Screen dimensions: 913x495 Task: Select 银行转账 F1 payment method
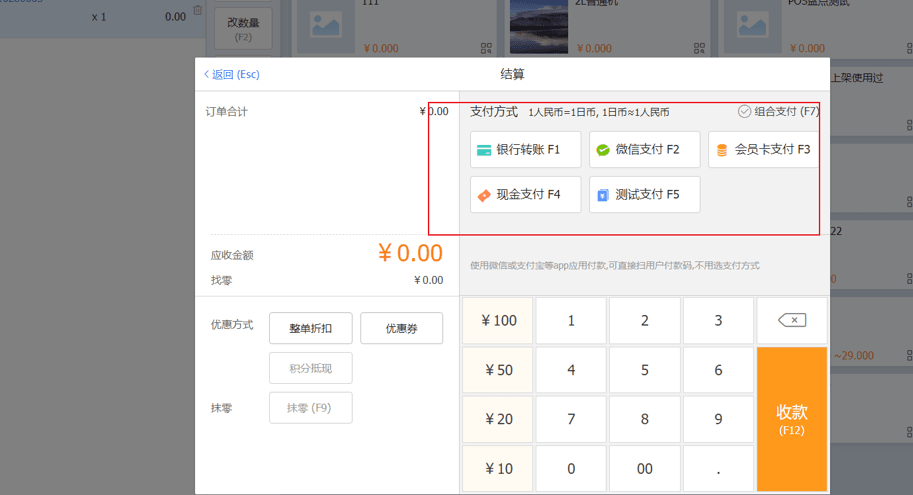pyautogui.click(x=525, y=150)
